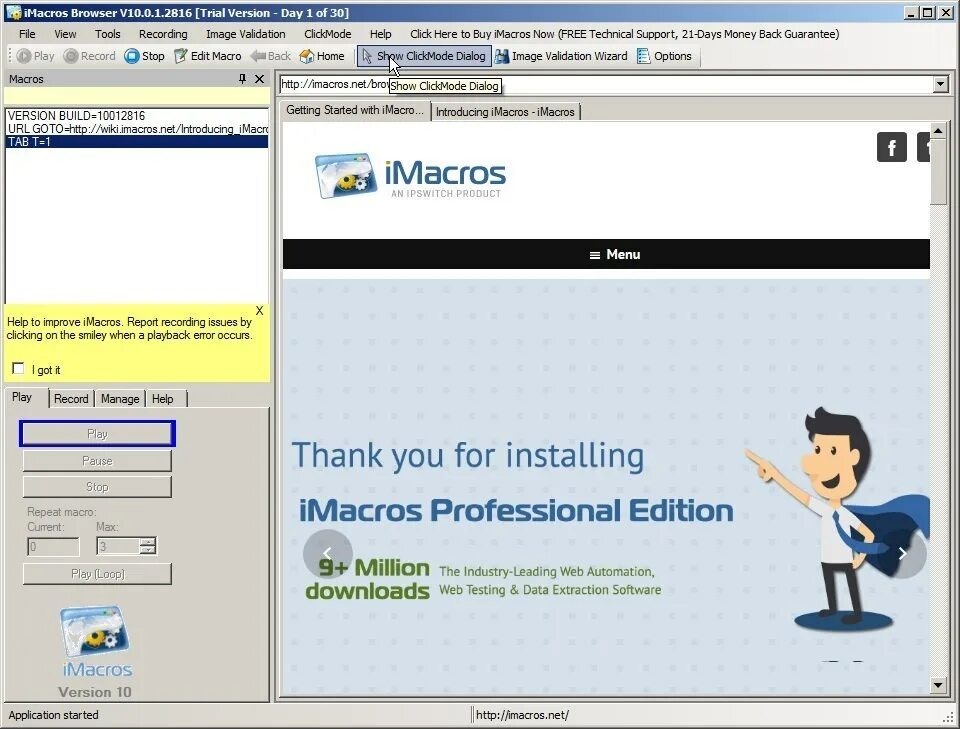Expand the address bar URL dropdown
The height and width of the screenshot is (729, 960).
pyautogui.click(x=940, y=84)
